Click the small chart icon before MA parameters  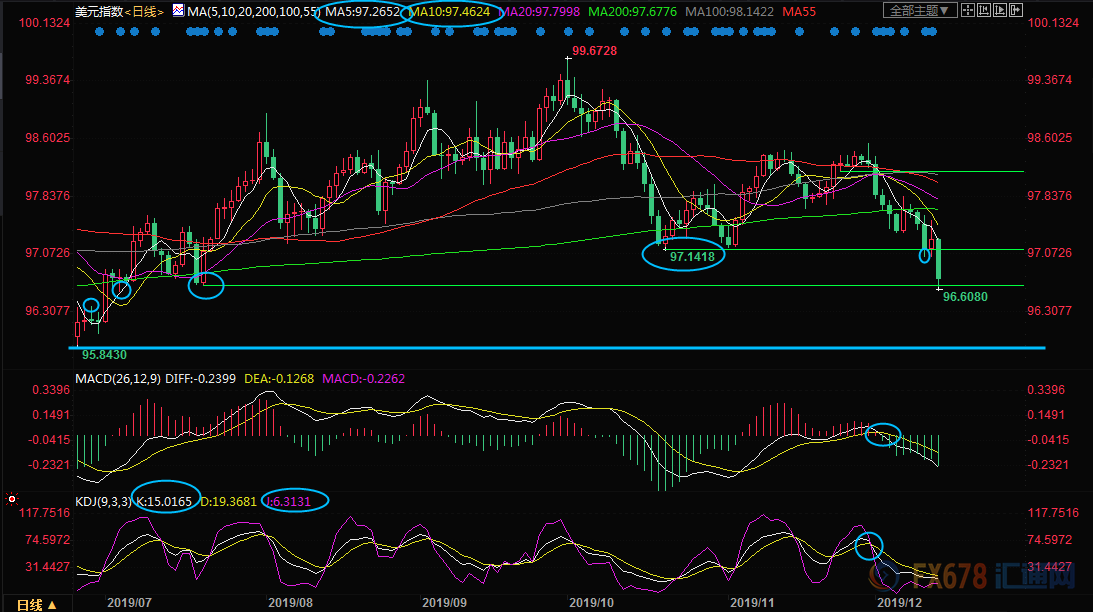178,12
